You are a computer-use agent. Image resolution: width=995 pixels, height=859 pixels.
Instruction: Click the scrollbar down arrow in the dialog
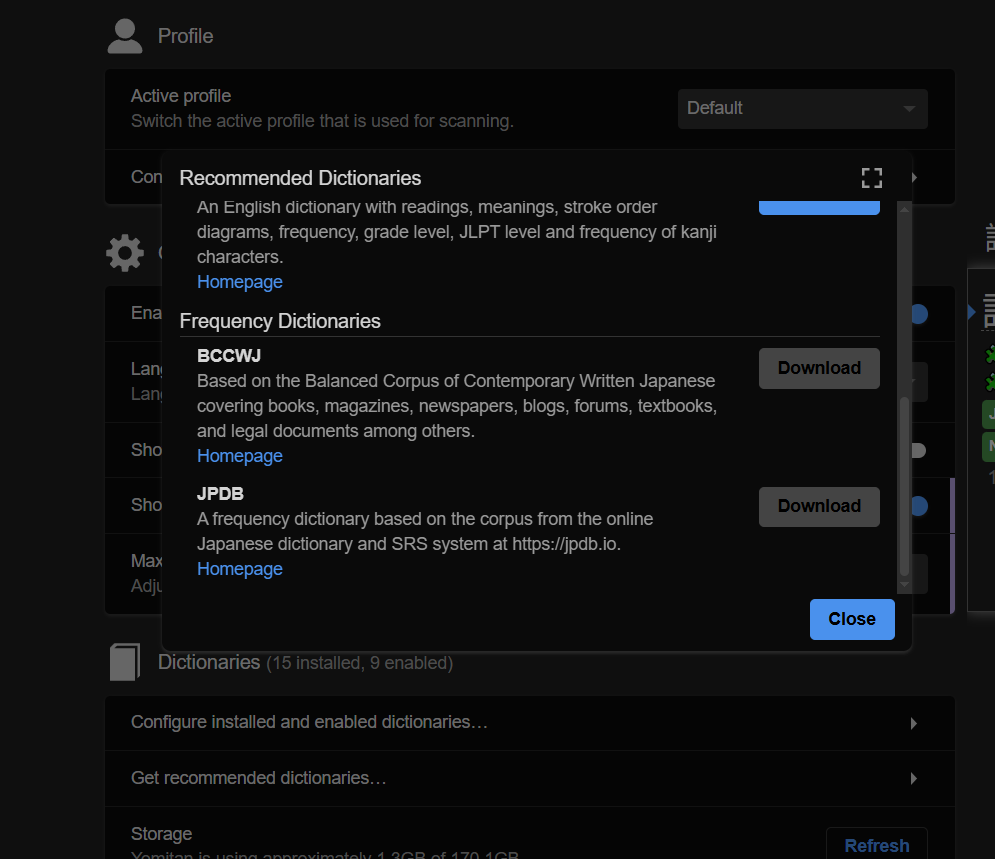click(904, 583)
